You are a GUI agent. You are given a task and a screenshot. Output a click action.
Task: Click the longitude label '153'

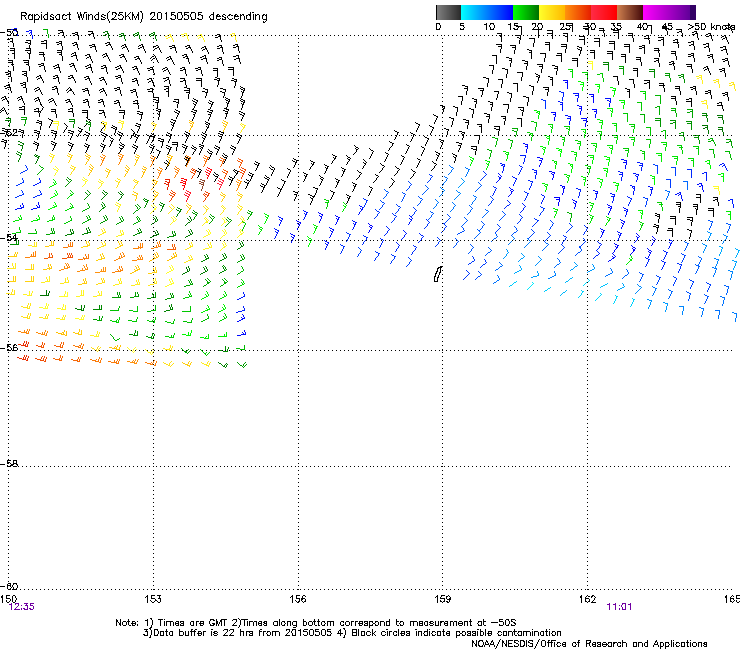[153, 599]
